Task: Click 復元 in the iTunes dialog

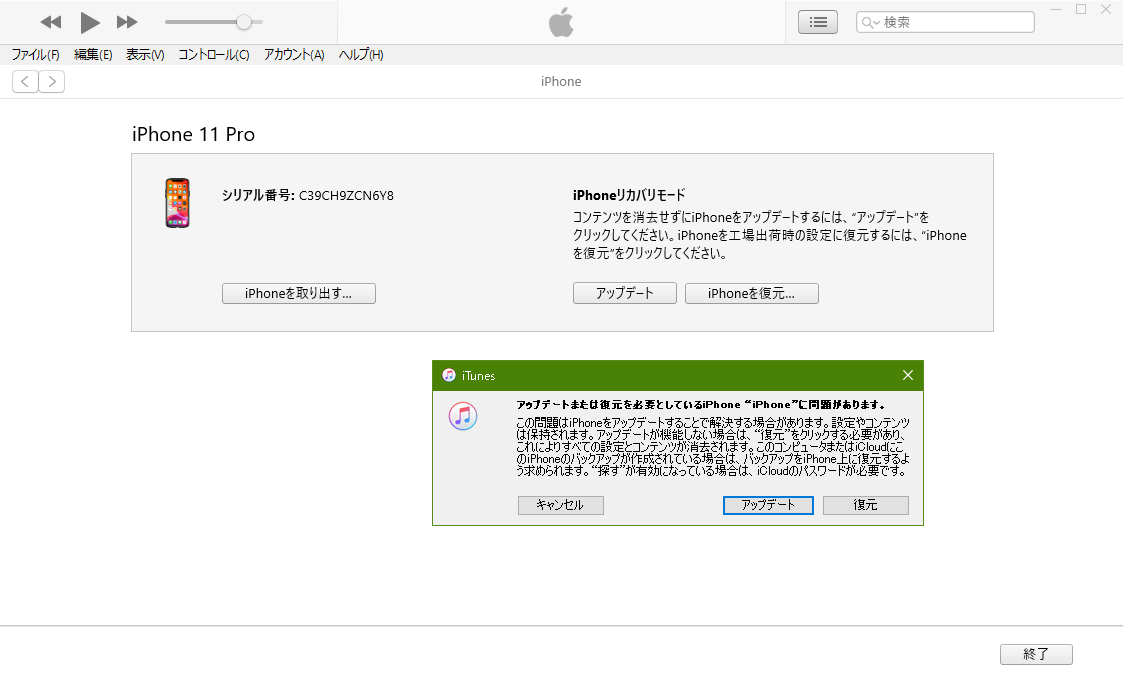Action: 865,505
